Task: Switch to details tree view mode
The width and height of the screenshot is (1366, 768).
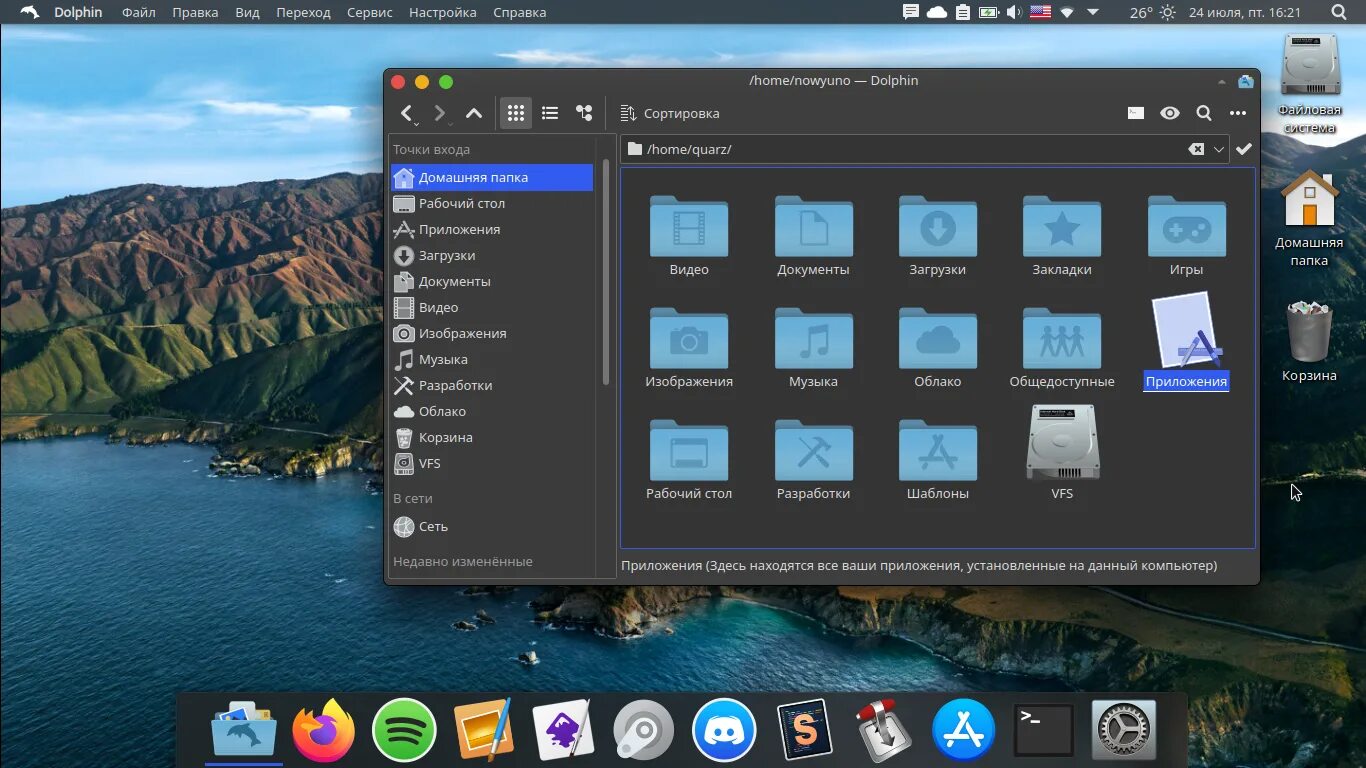Action: pos(584,113)
